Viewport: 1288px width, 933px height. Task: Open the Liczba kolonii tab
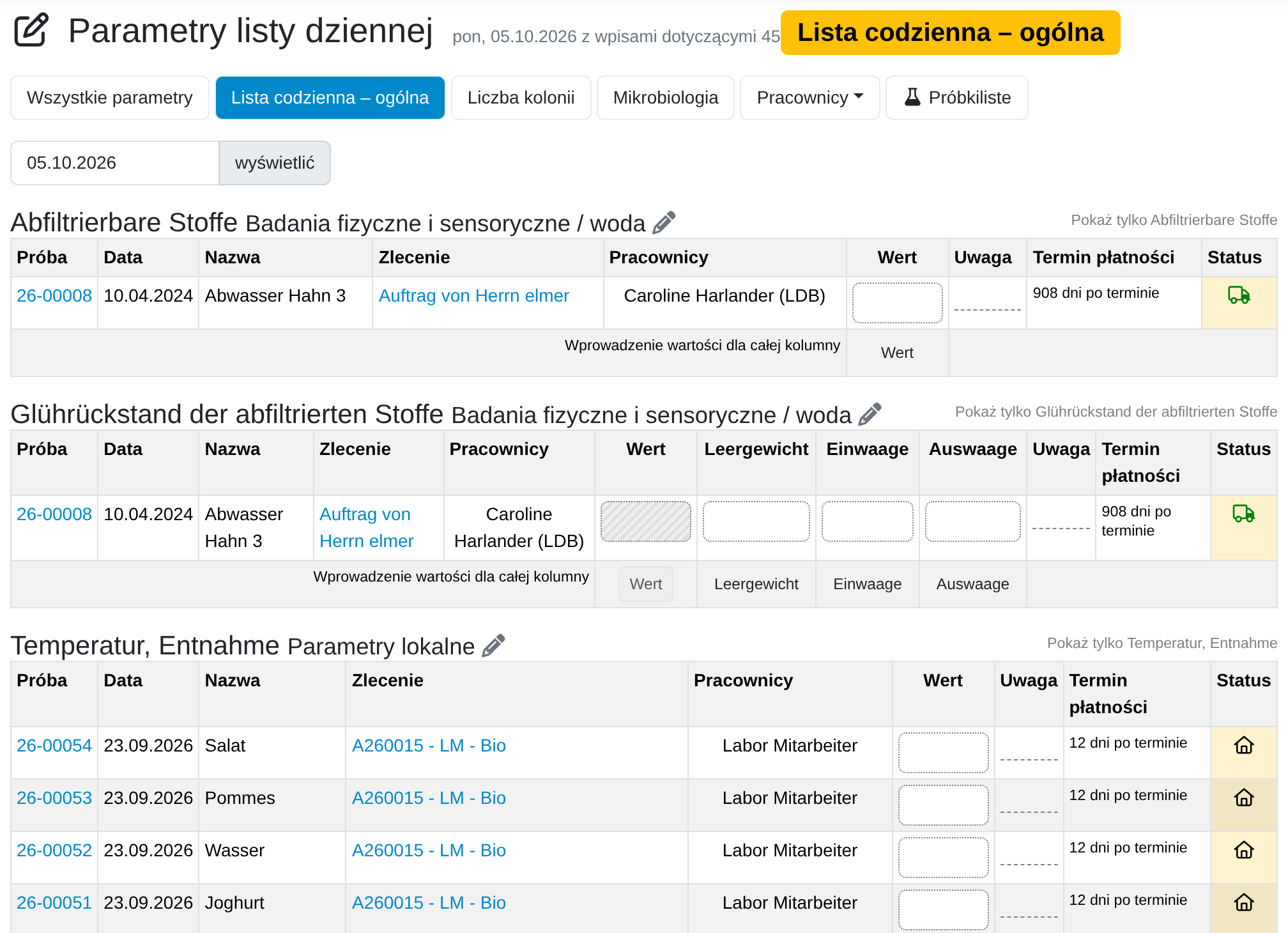[521, 98]
